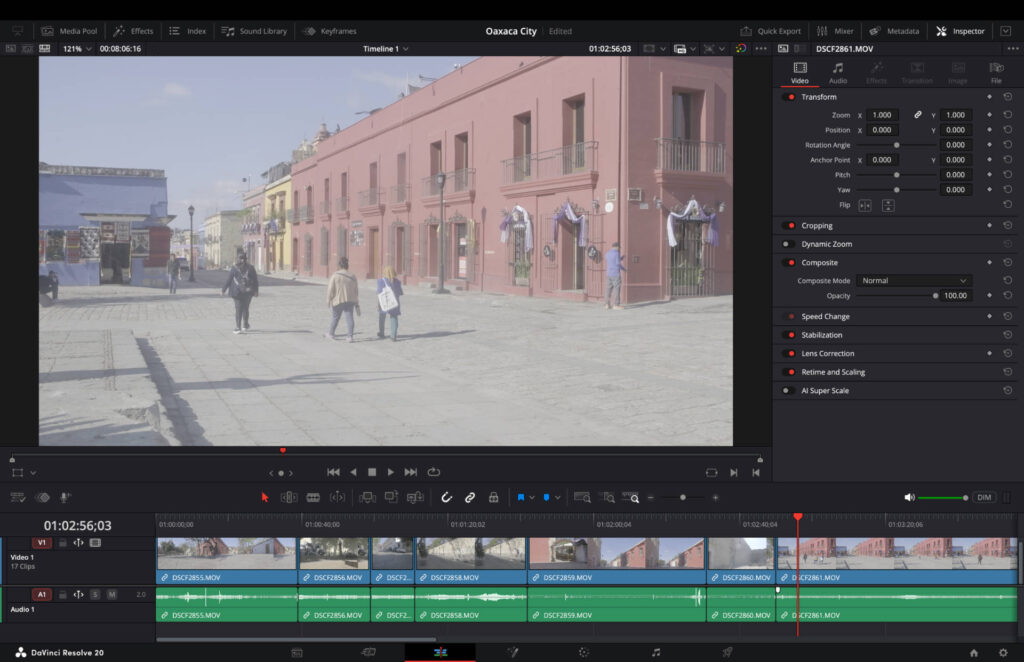
Task: Switch to the Audio tab in Inspector
Action: 838,73
